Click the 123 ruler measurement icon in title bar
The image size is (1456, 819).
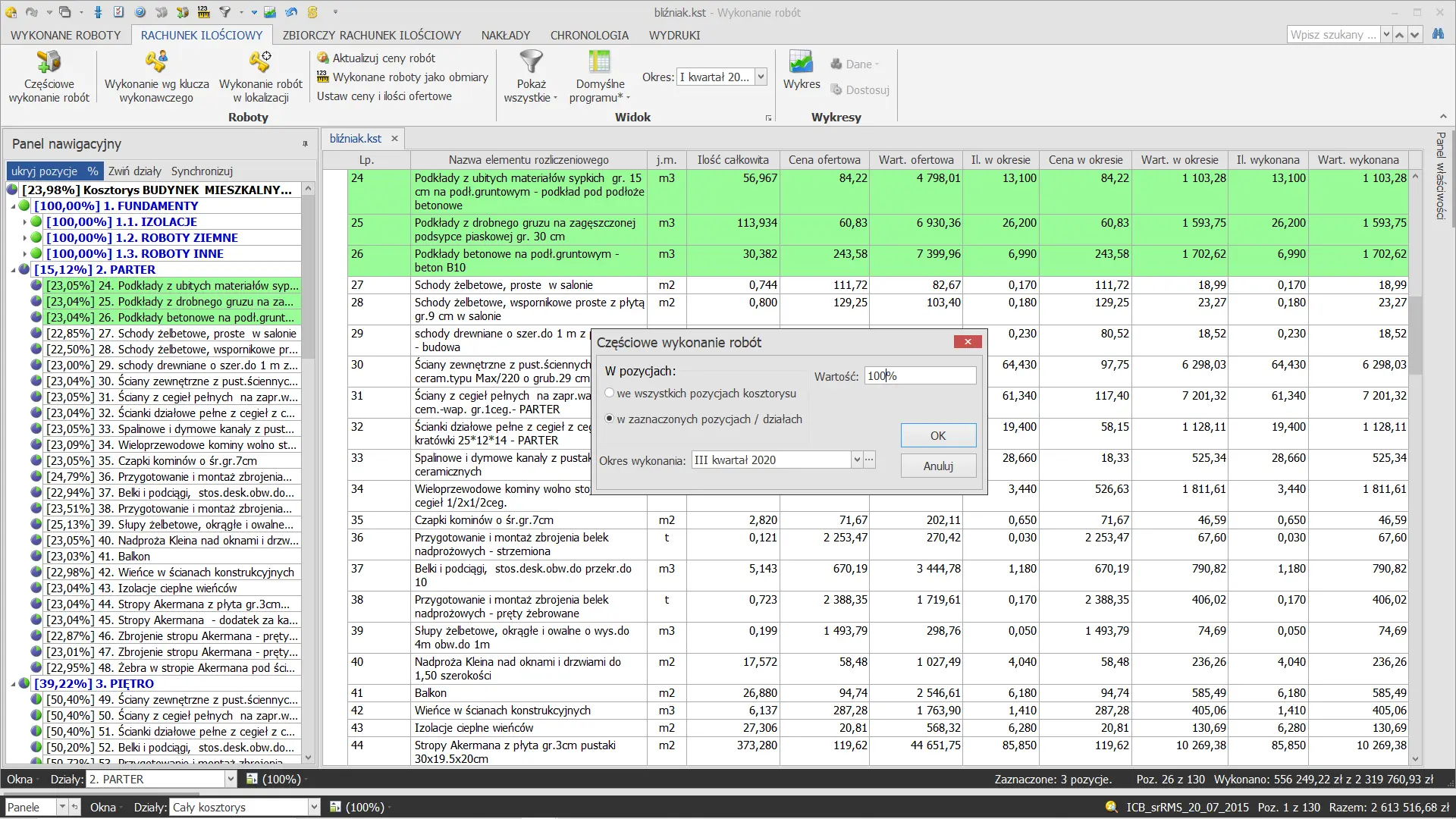pos(203,12)
